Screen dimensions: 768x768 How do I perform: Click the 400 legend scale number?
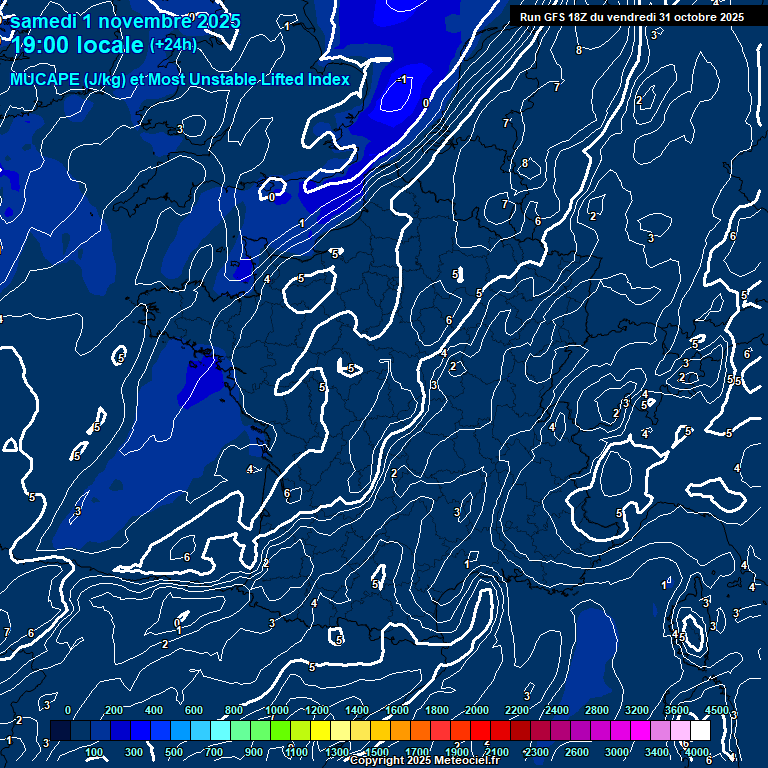pyautogui.click(x=153, y=710)
